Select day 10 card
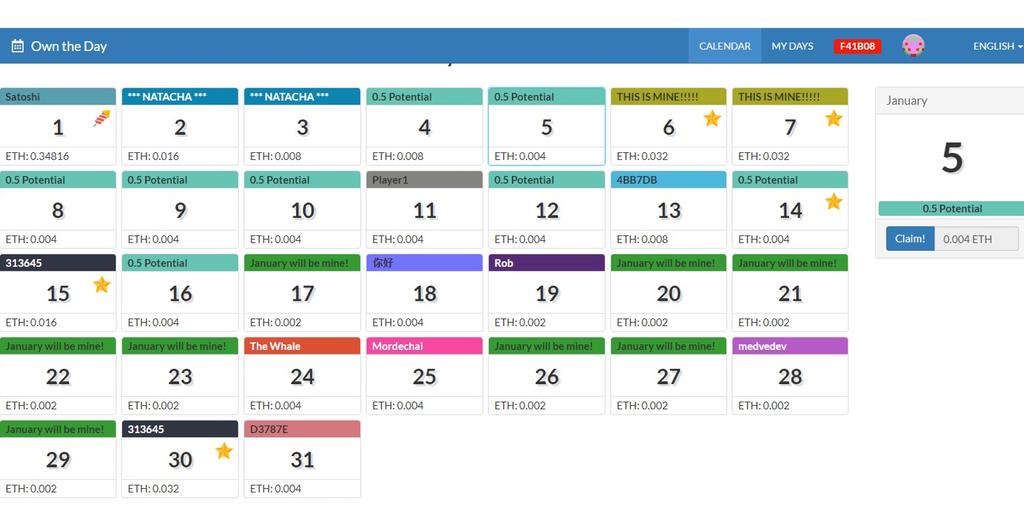 [x=302, y=210]
